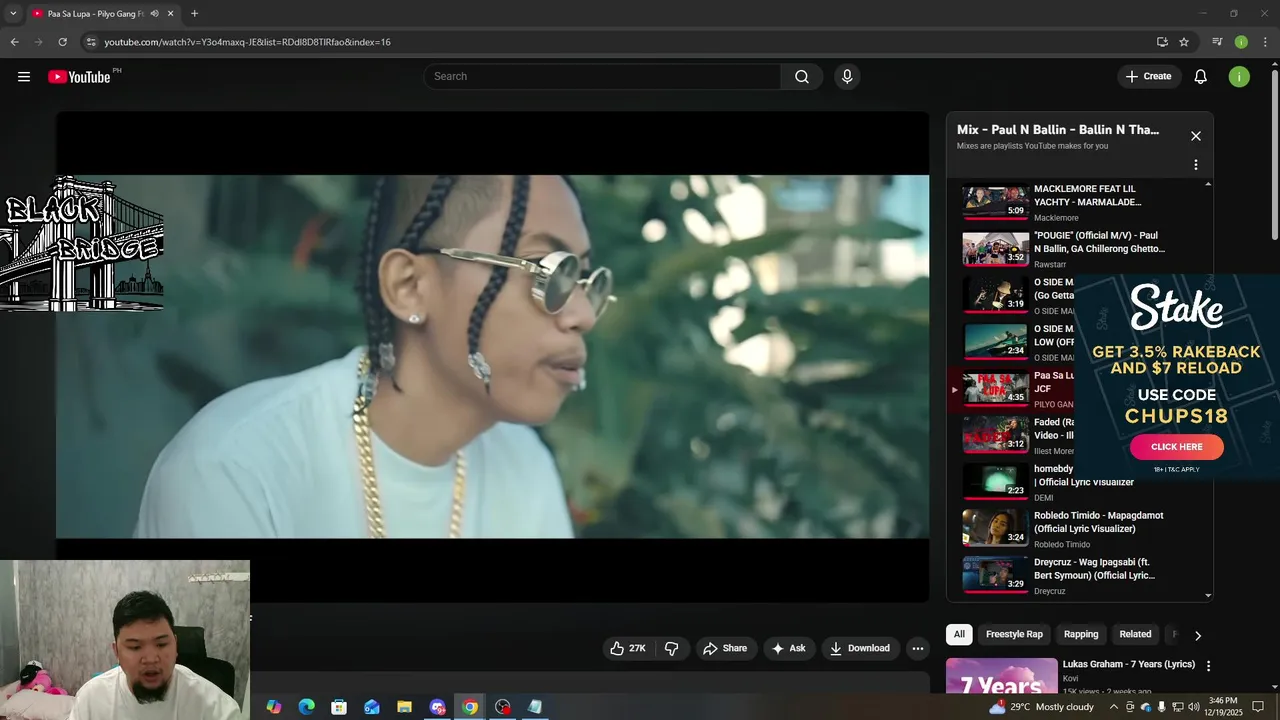
Task: Play the 3:19 O SIDE MAFIA playlist thumbnail
Action: [x=995, y=295]
